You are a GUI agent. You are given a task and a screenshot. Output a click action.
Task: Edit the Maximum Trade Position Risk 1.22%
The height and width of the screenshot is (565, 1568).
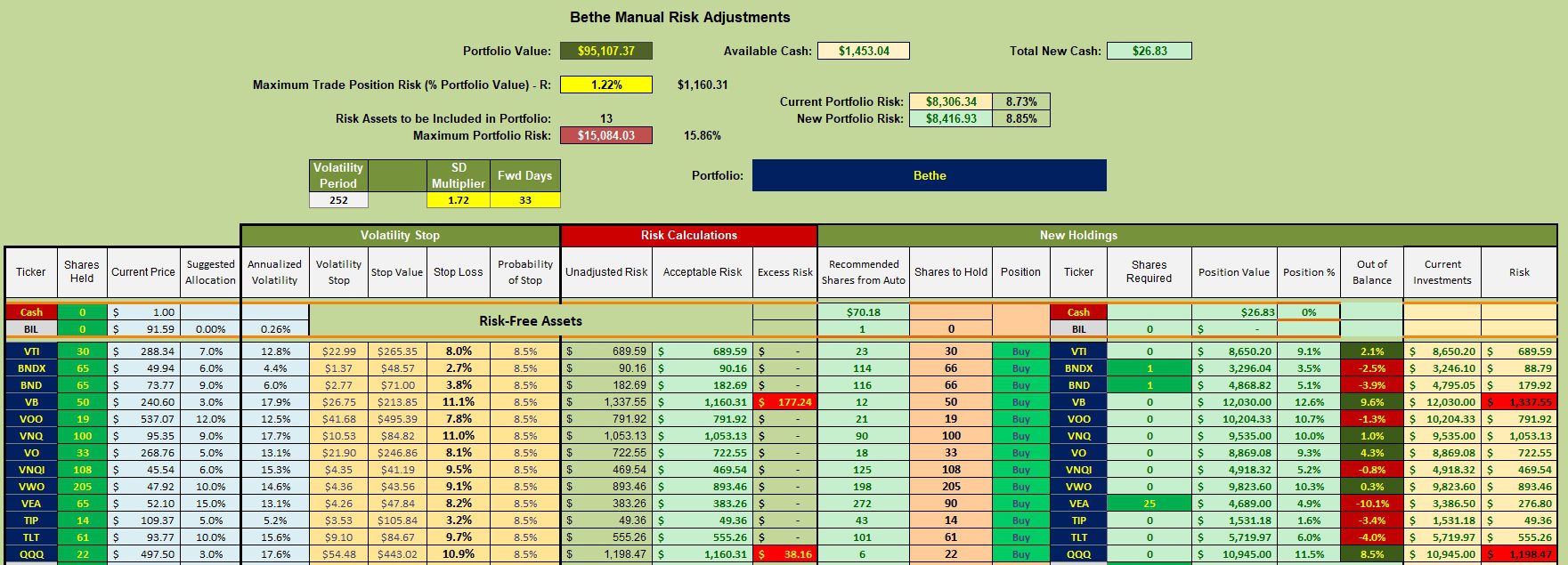(x=605, y=85)
